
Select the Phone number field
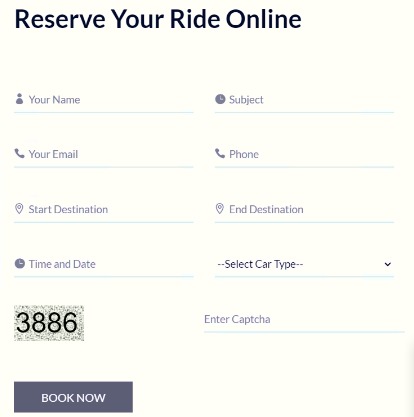pos(304,154)
